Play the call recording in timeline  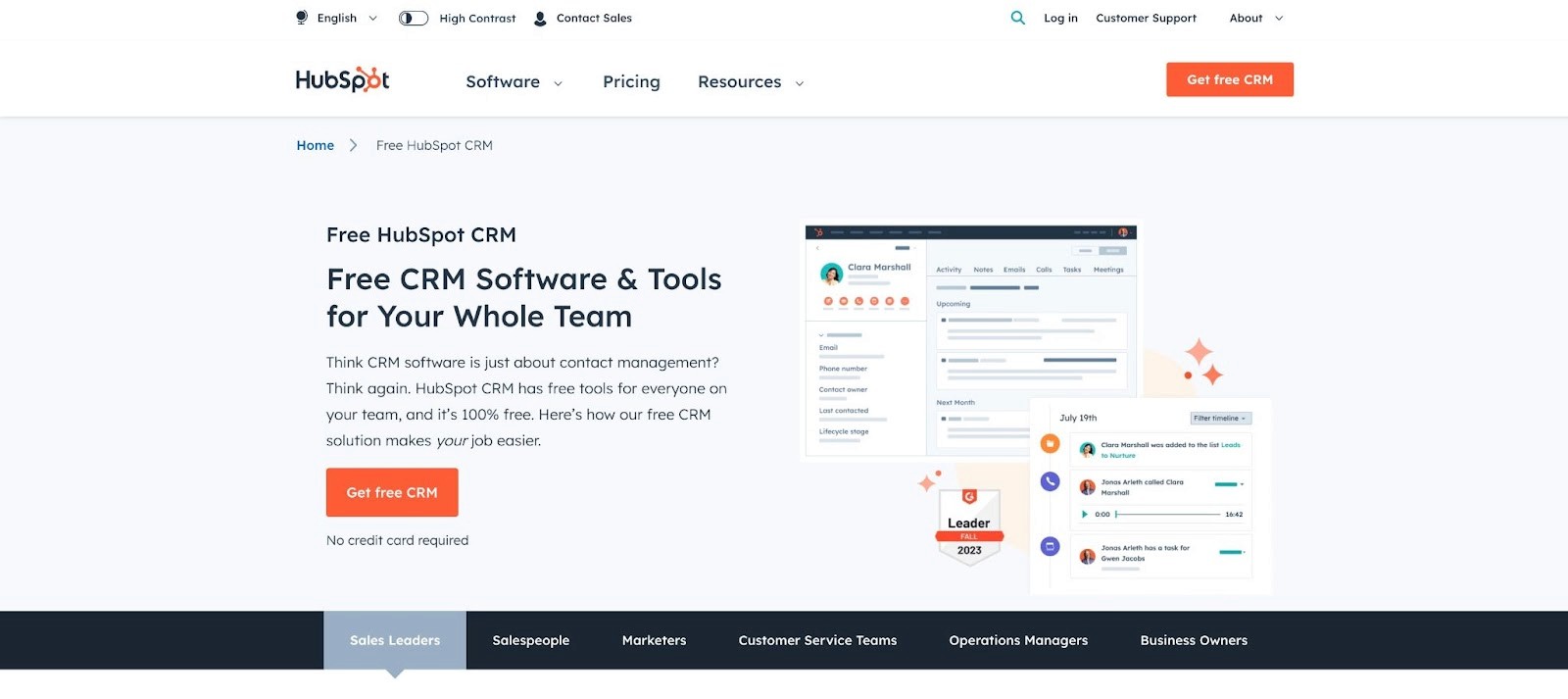[1084, 514]
